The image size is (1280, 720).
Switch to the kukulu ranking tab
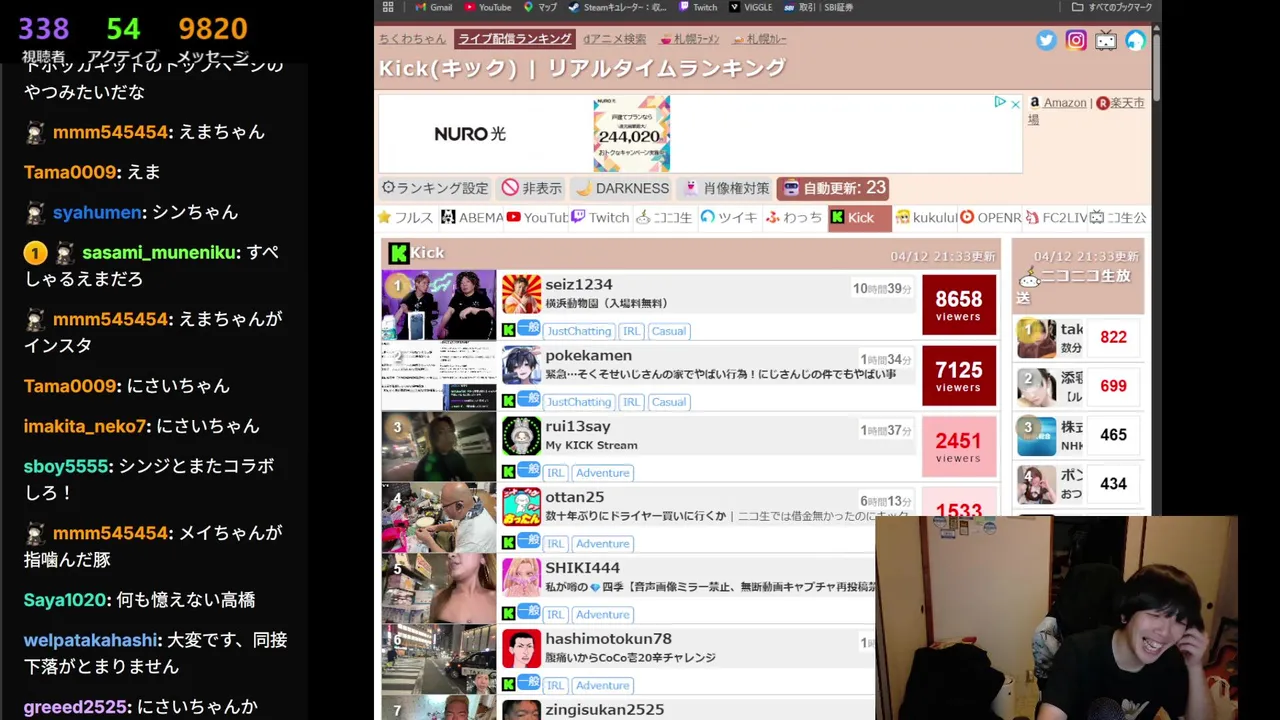[925, 217]
